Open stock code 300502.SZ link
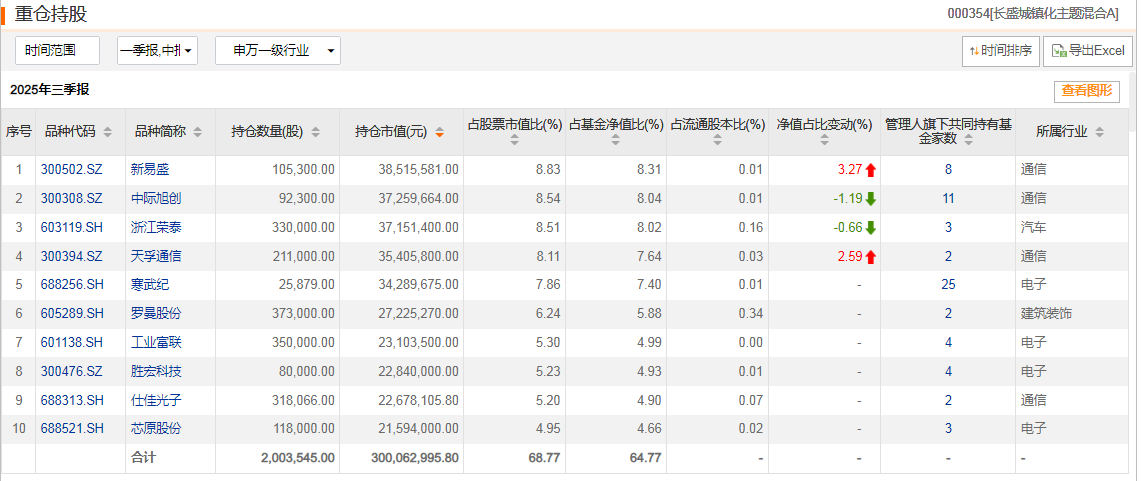 tap(71, 170)
